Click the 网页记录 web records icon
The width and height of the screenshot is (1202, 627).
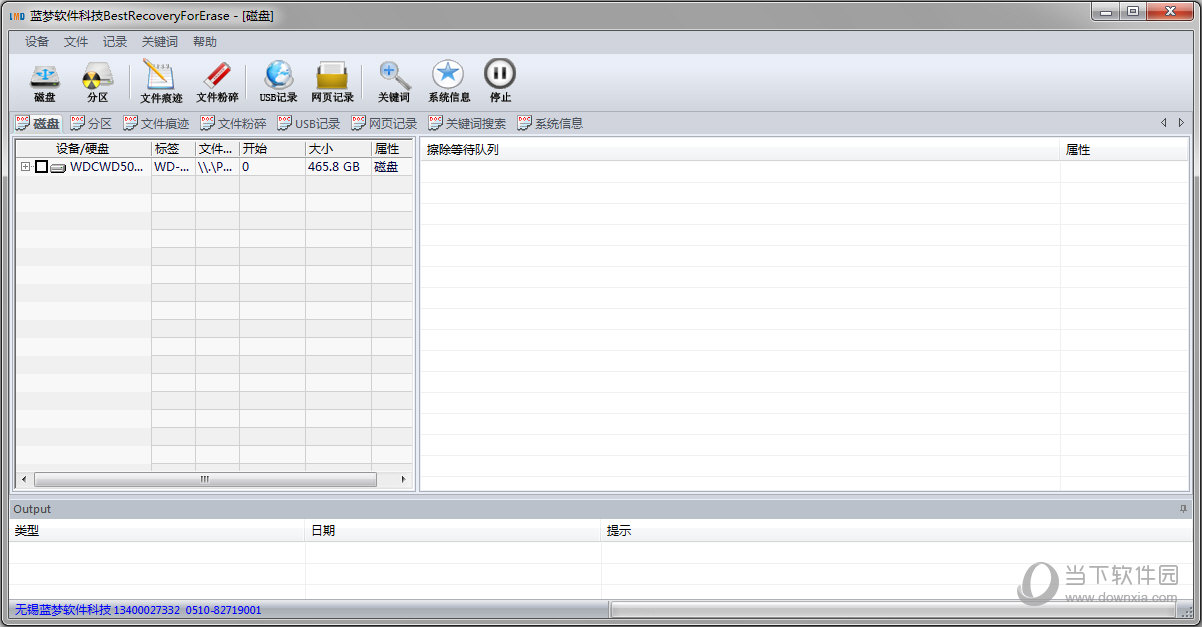tap(332, 78)
